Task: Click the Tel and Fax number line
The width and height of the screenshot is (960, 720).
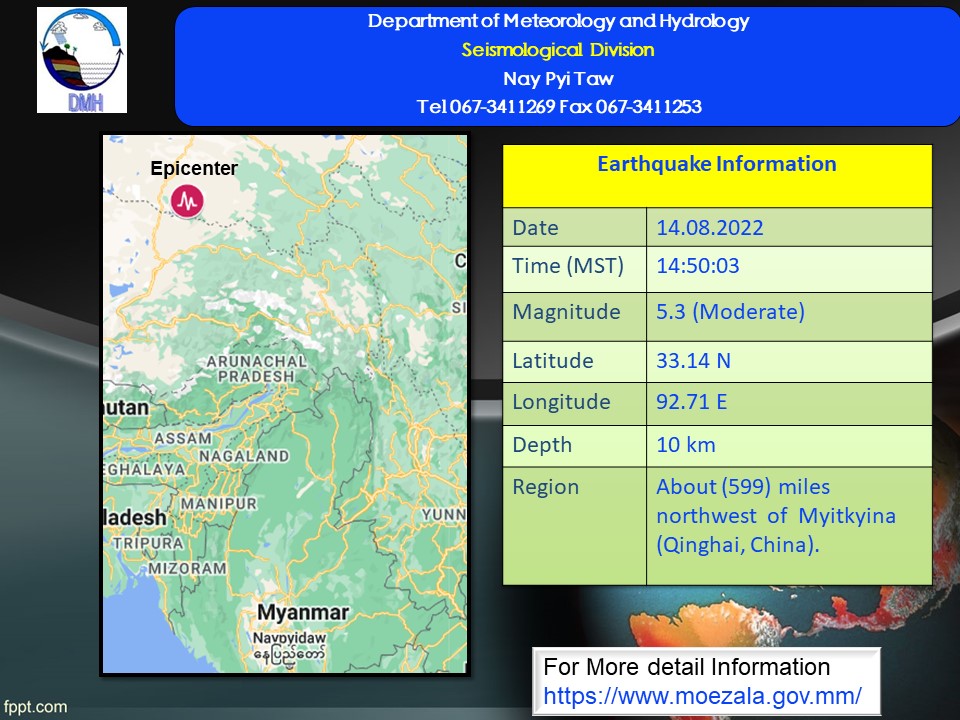Action: (x=558, y=107)
